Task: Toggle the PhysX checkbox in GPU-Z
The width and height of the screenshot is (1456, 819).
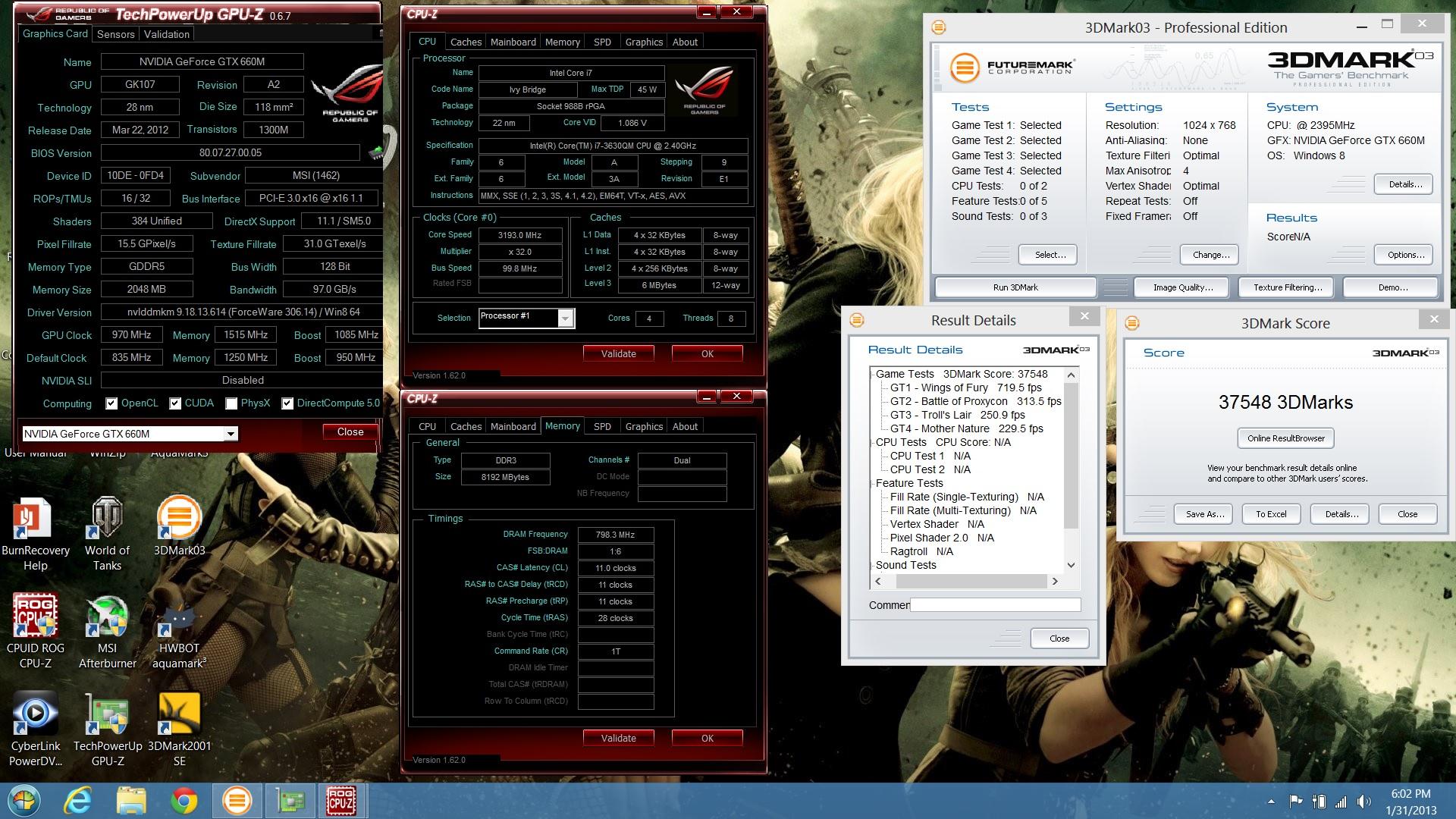Action: (x=231, y=403)
